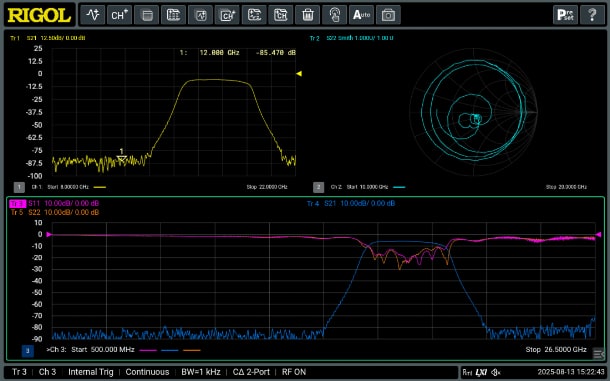
Task: Select Tr 5 S22 trace label
Action: pyautogui.click(x=55, y=212)
